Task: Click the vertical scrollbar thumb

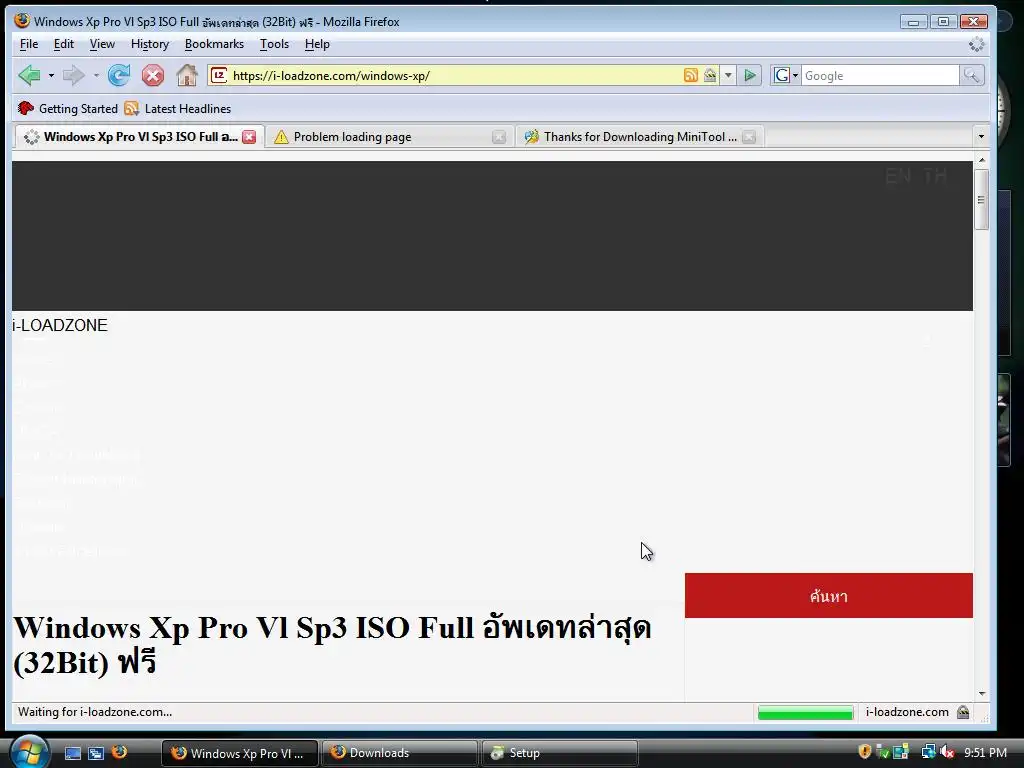Action: pyautogui.click(x=982, y=199)
